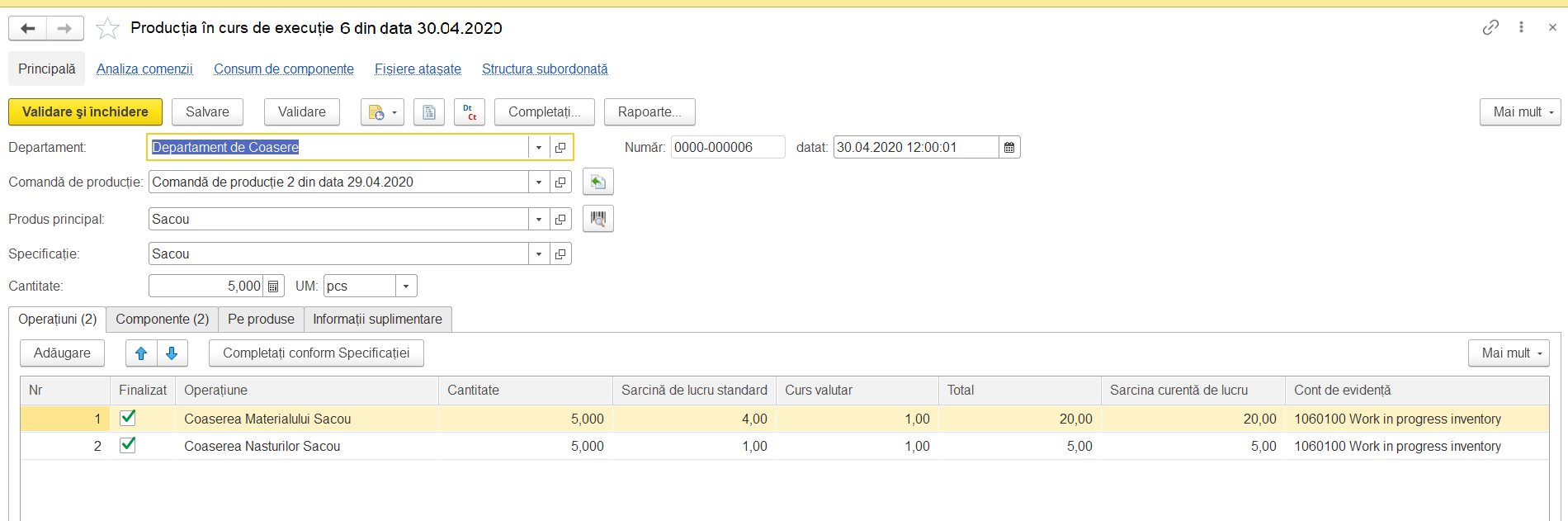This screenshot has height=521, width=1568.
Task: Open Informații suplimentare tab
Action: [377, 320]
